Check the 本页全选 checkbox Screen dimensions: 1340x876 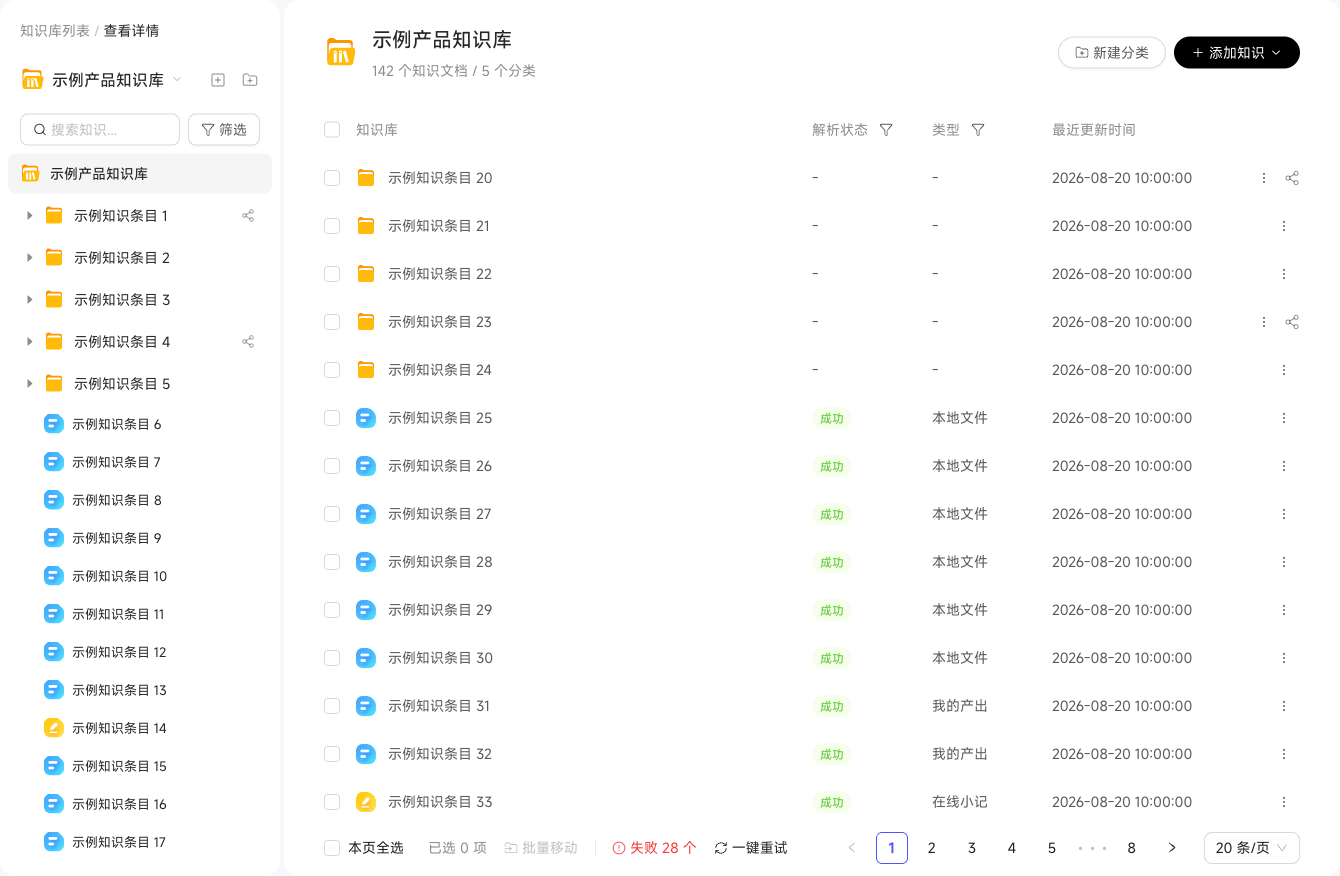332,848
